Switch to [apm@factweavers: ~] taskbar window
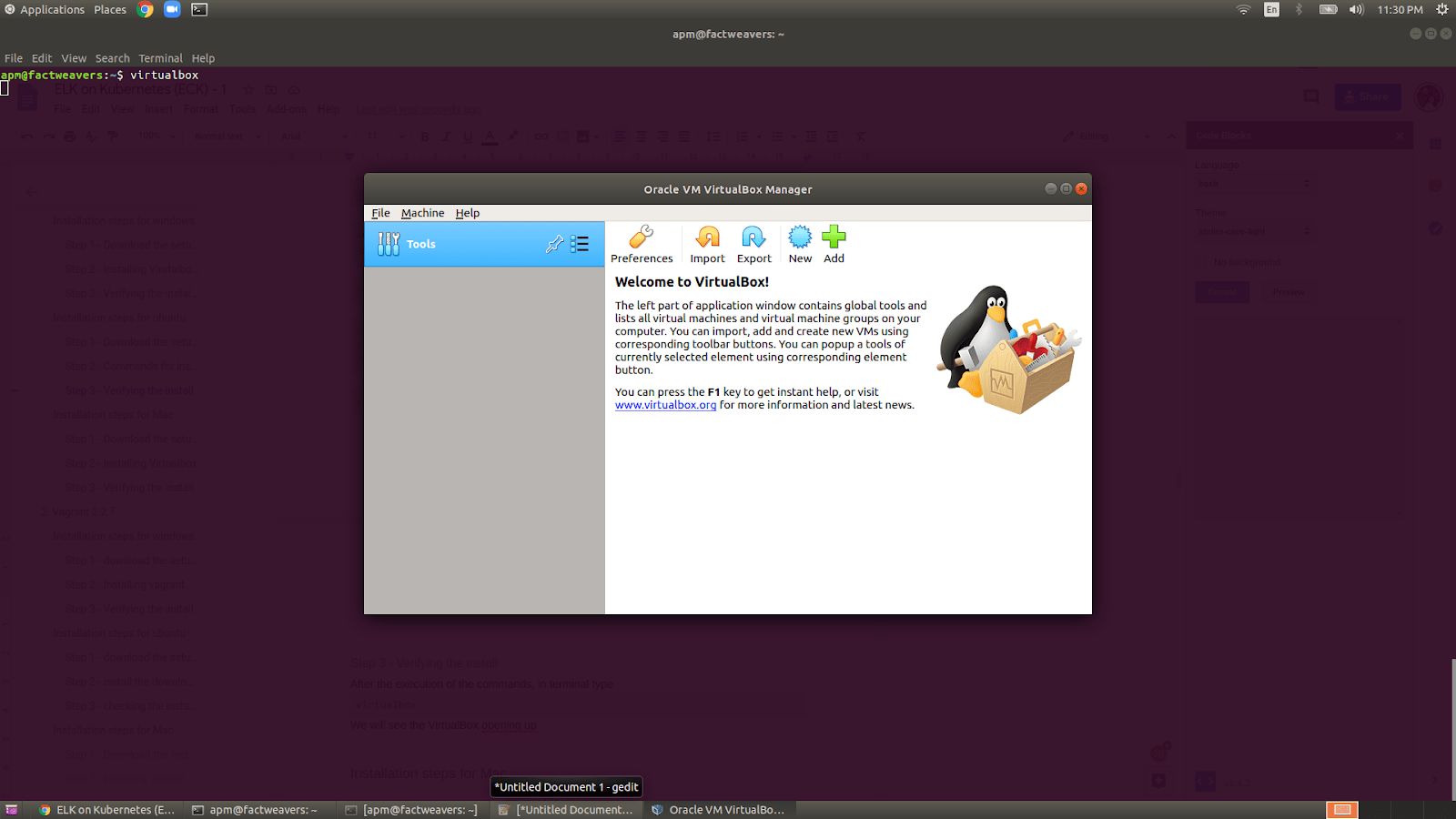 [411, 810]
